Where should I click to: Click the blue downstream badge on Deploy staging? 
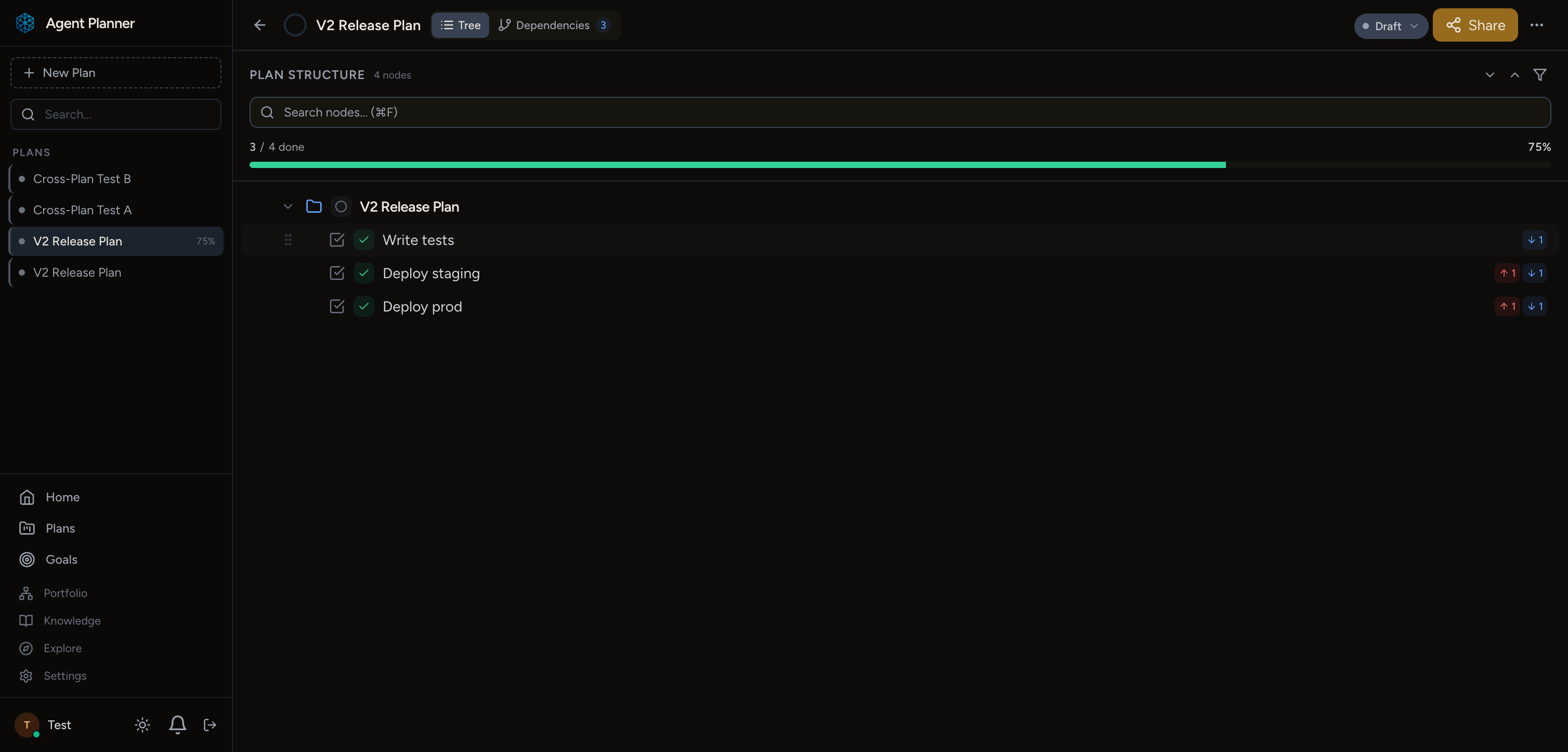[1535, 274]
